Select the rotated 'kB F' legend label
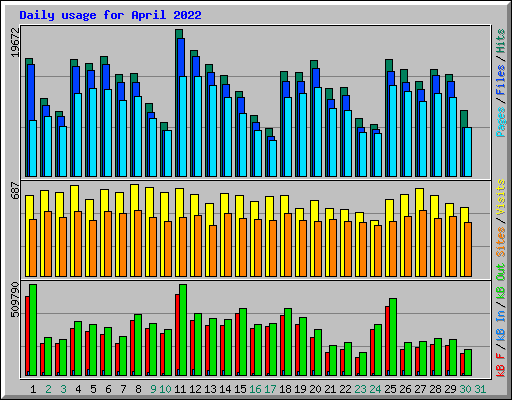 coord(501,365)
